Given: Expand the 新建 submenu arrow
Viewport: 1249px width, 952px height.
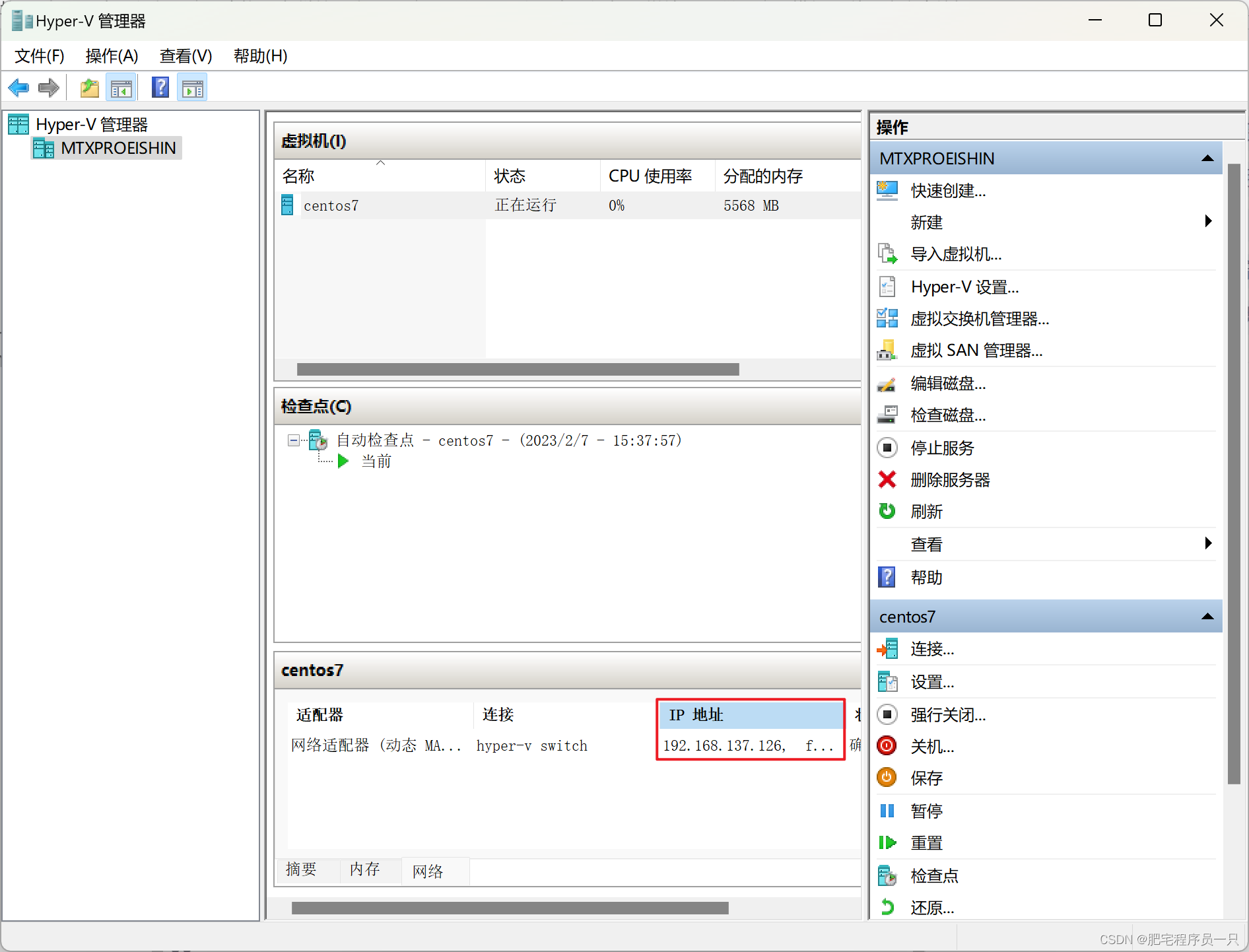Looking at the screenshot, I should pos(1208,221).
